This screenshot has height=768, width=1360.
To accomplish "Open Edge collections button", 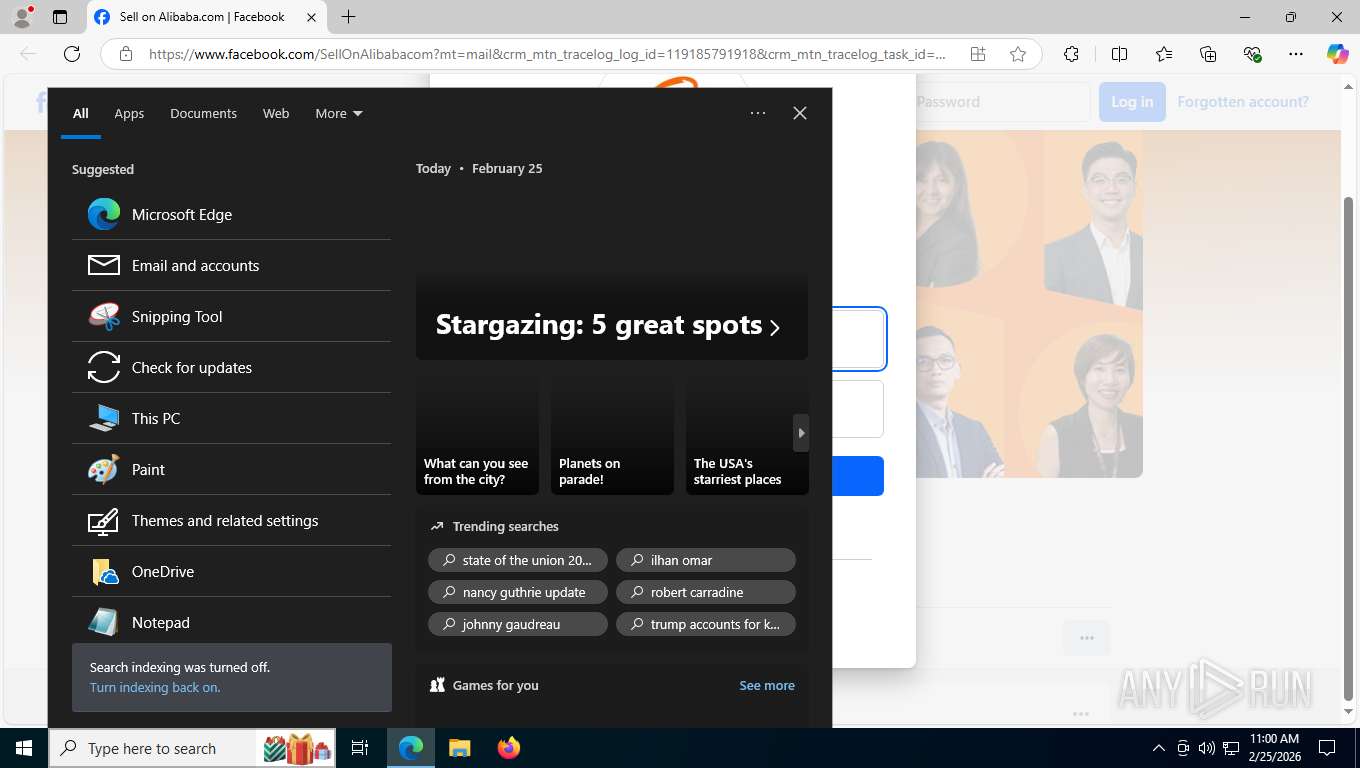I will (1208, 54).
